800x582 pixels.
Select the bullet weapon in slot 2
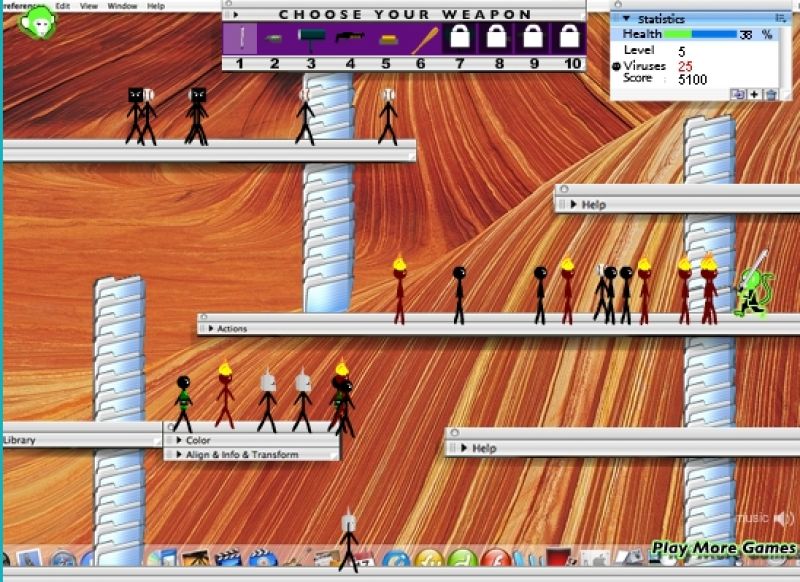click(274, 39)
